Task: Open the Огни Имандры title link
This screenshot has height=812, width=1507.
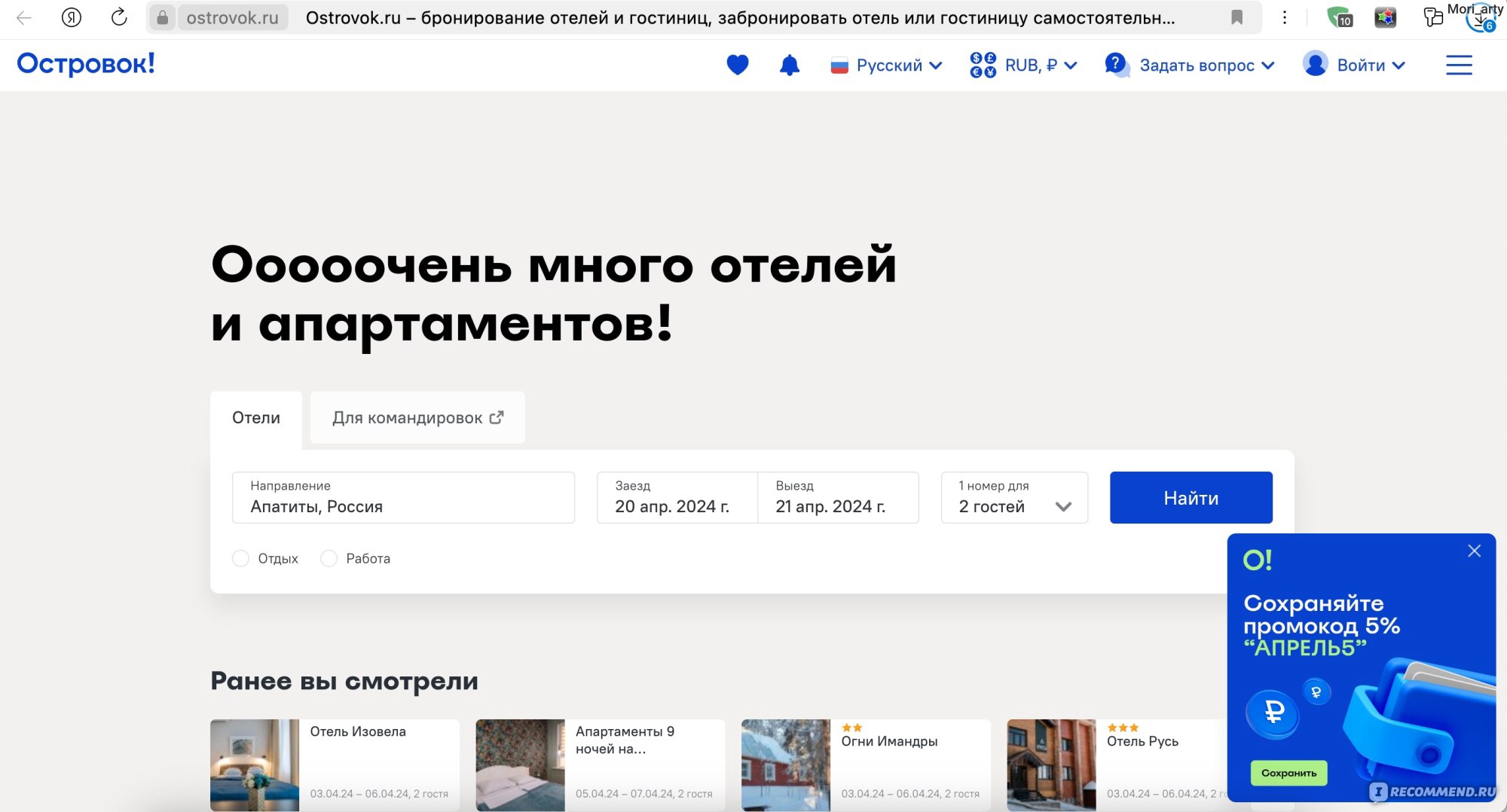Action: 890,742
